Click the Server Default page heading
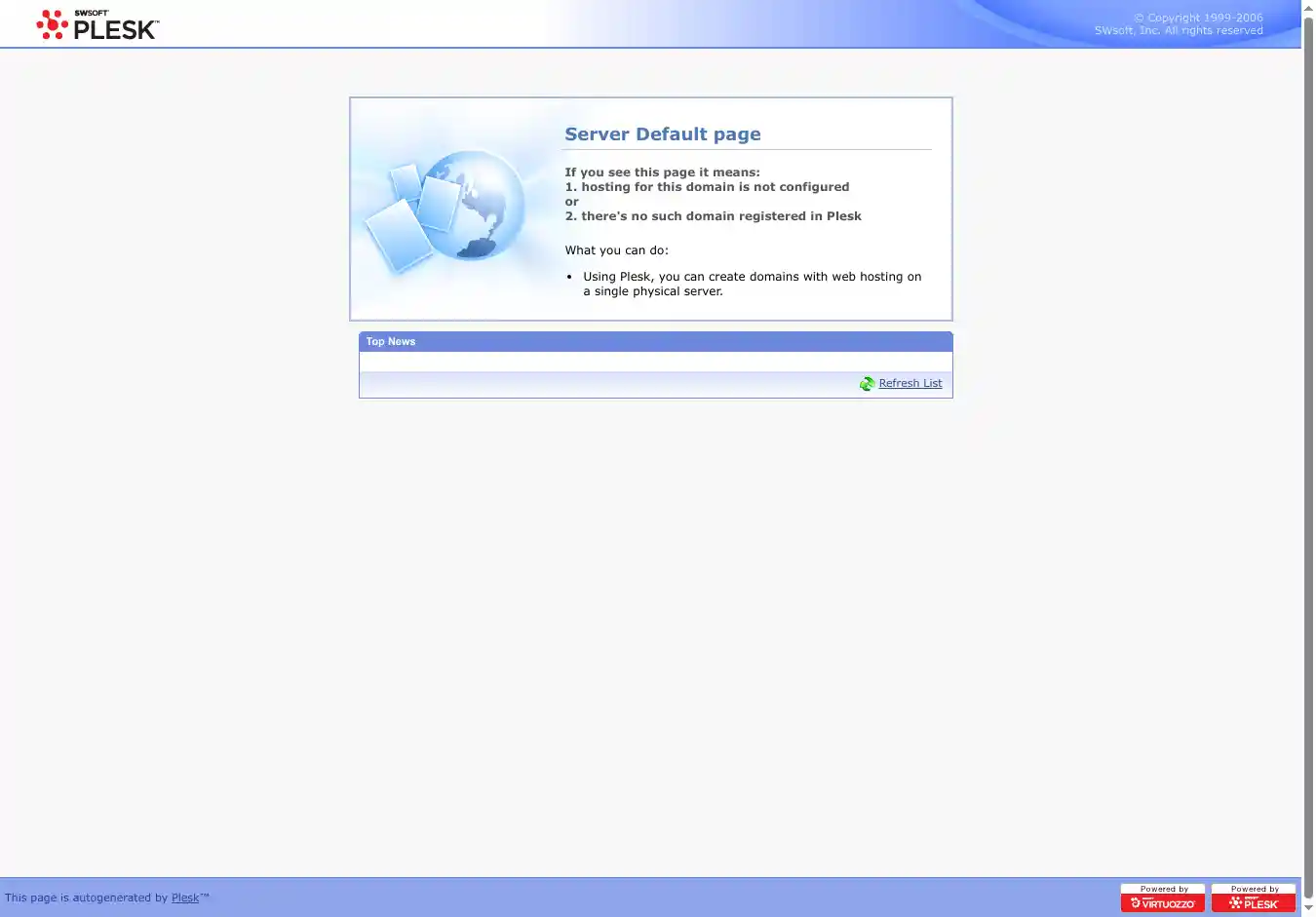Screen dimensions: 1316x917 pyautogui.click(x=662, y=134)
